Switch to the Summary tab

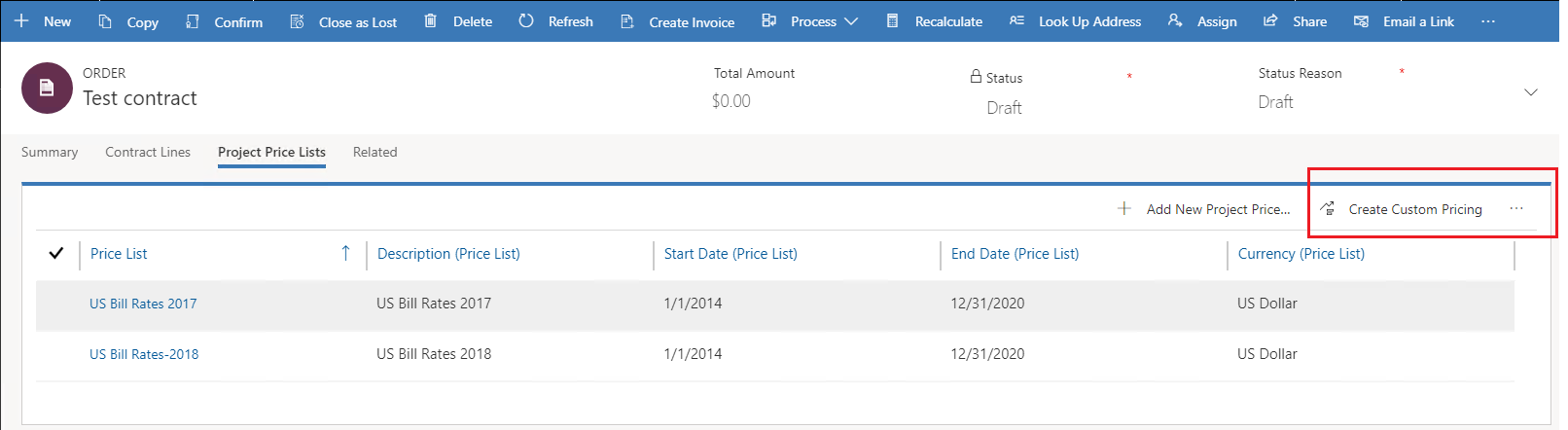[x=50, y=152]
